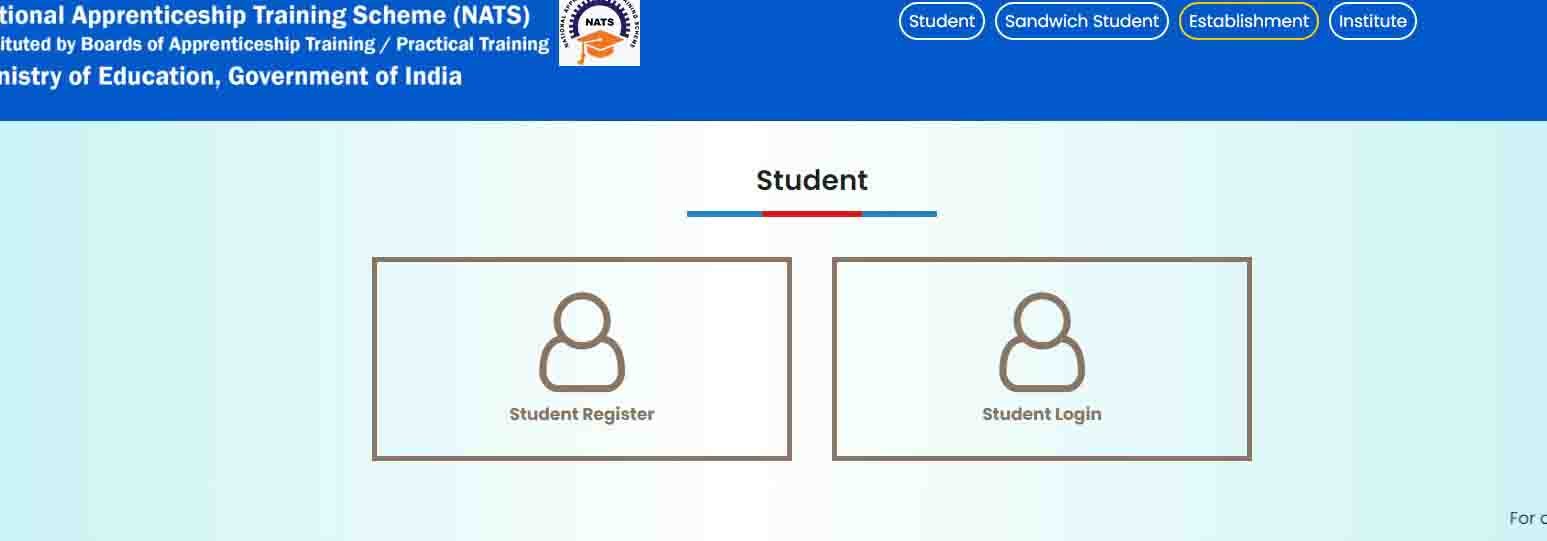Viewport: 1547px width, 541px height.
Task: Click the right blue segment of the heading underline
Action: tap(899, 214)
